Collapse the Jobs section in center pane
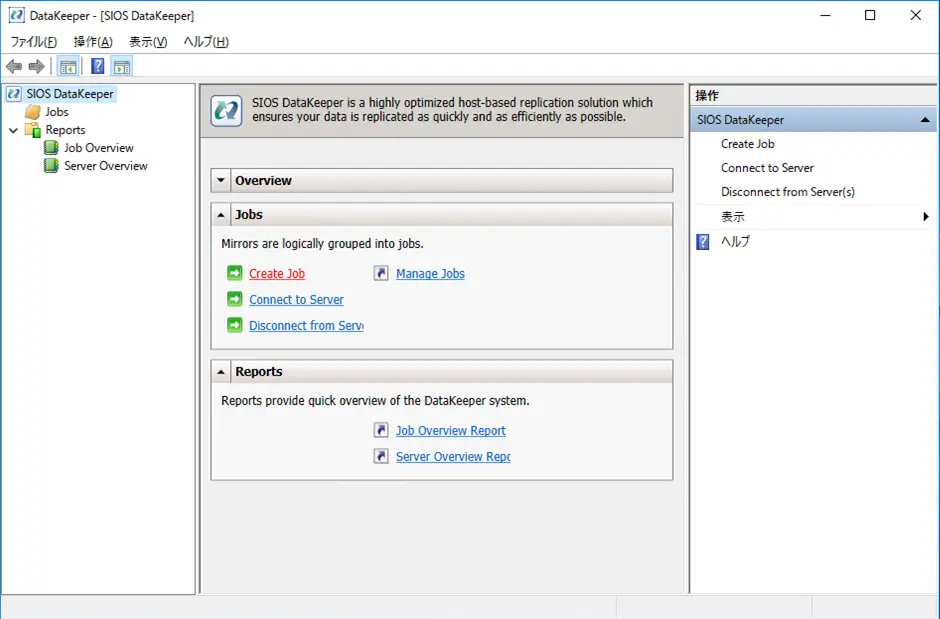Image resolution: width=940 pixels, height=619 pixels. tap(221, 215)
